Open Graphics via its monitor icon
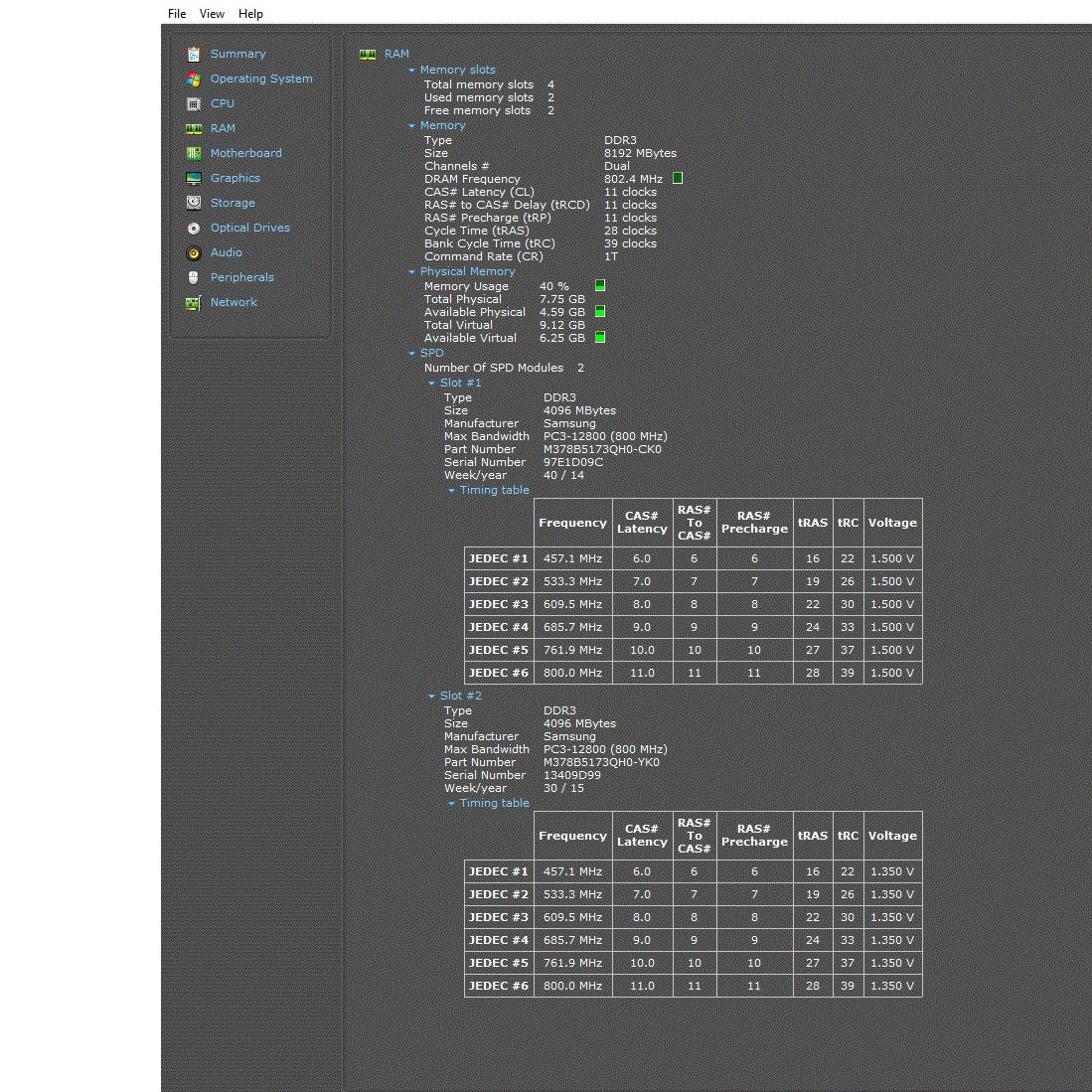Viewport: 1092px width, 1092px height. point(194,178)
